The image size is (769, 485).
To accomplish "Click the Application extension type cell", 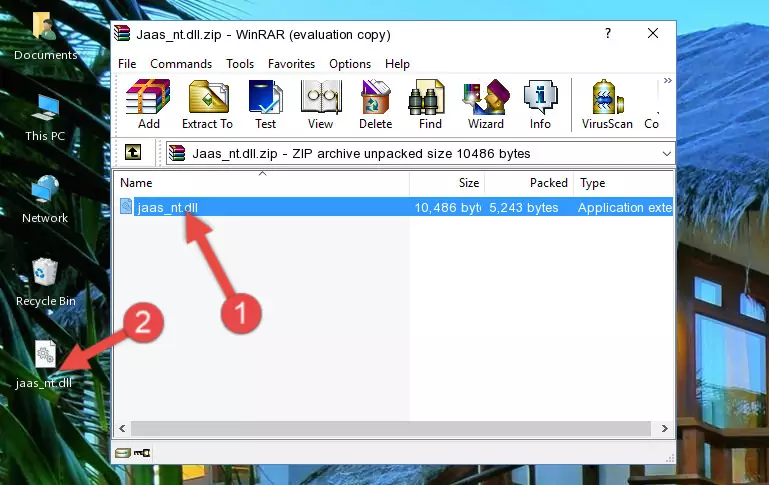I will pyautogui.click(x=625, y=207).
